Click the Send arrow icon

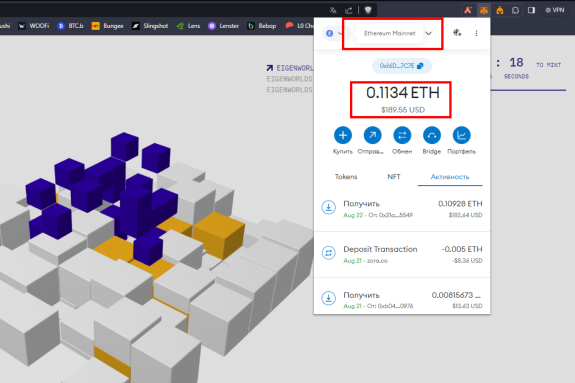[x=372, y=135]
